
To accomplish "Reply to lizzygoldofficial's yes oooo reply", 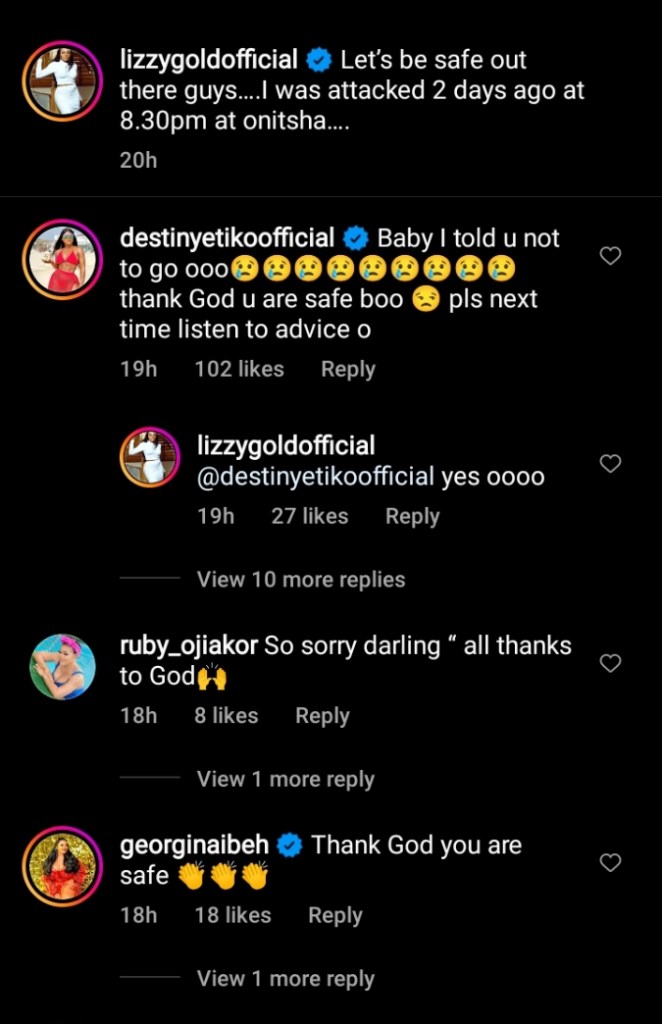I will point(412,516).
